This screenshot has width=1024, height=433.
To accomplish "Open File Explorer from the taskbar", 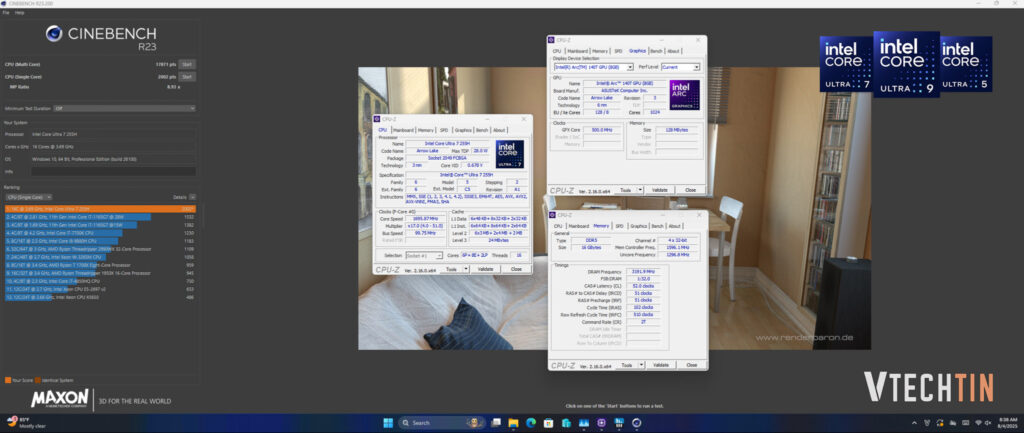I will click(513, 423).
